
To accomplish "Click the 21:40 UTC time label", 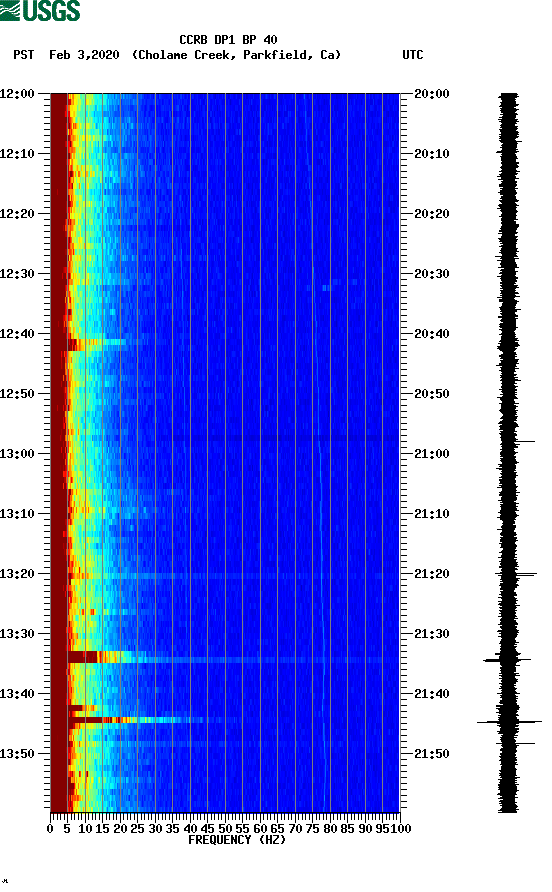I will coord(432,694).
